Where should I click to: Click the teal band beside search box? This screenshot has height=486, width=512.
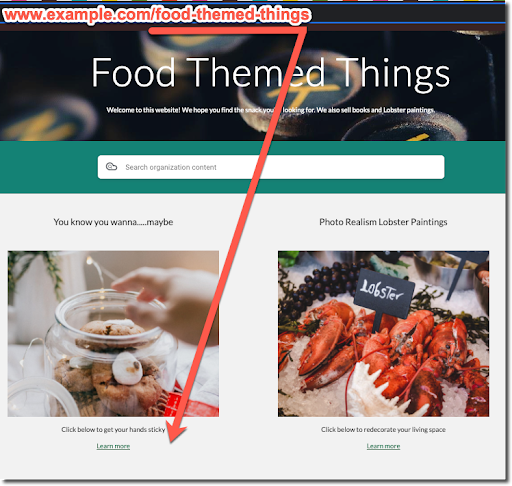[x=49, y=167]
